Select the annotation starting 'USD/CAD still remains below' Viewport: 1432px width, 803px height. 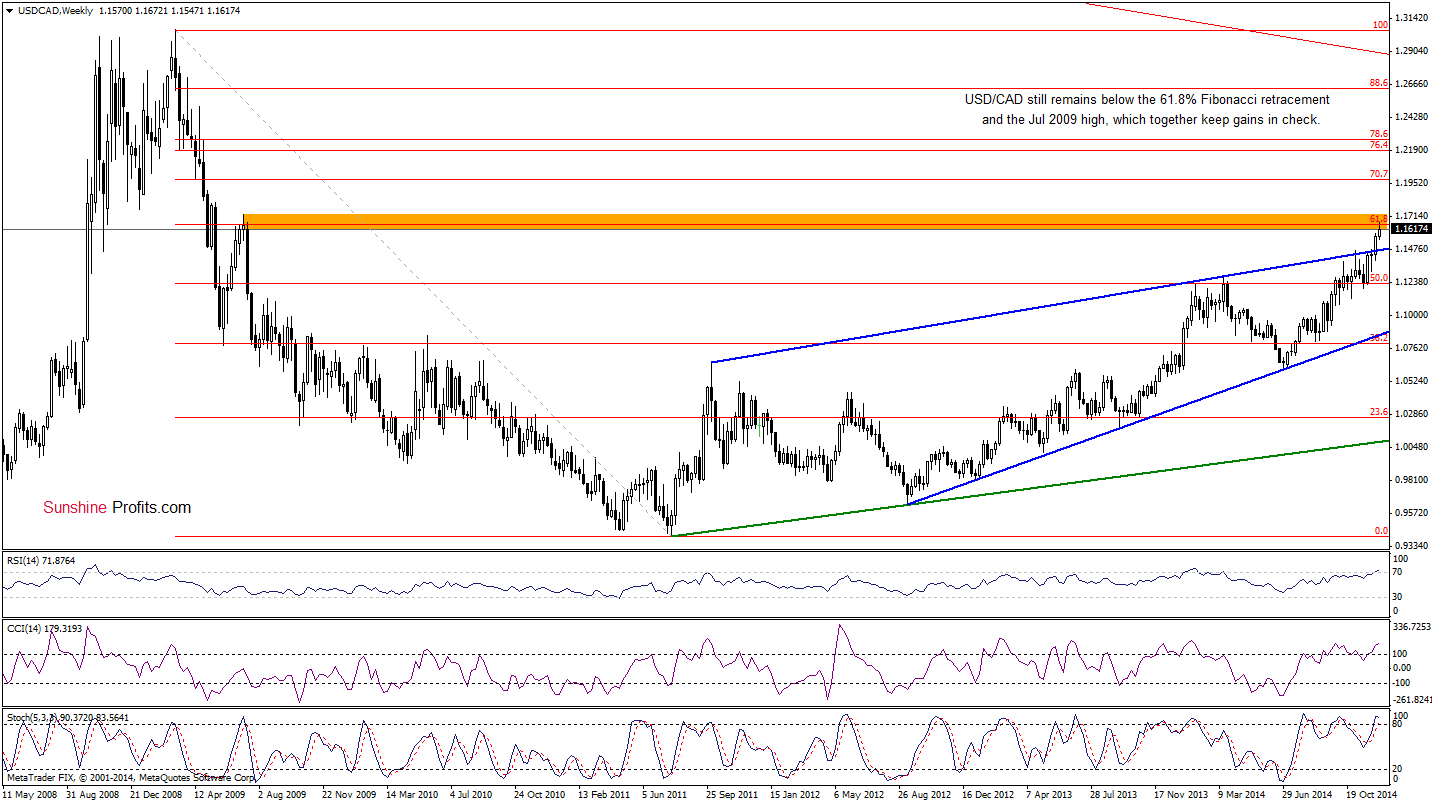click(x=1147, y=100)
